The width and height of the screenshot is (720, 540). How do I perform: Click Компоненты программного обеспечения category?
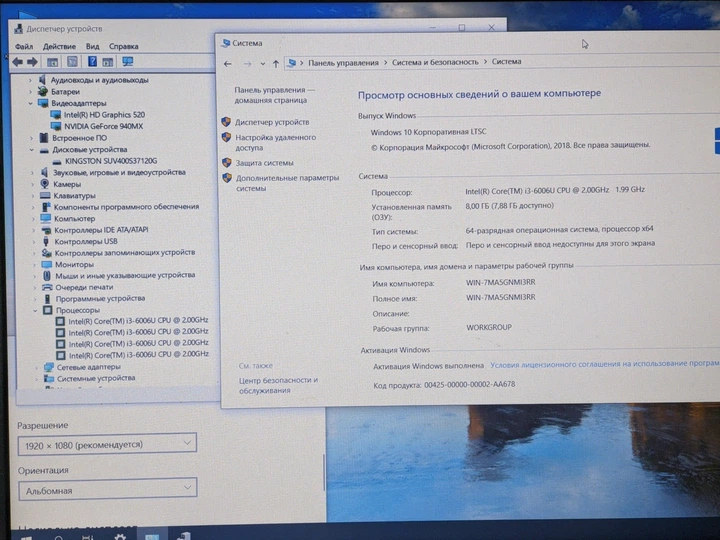click(x=126, y=207)
